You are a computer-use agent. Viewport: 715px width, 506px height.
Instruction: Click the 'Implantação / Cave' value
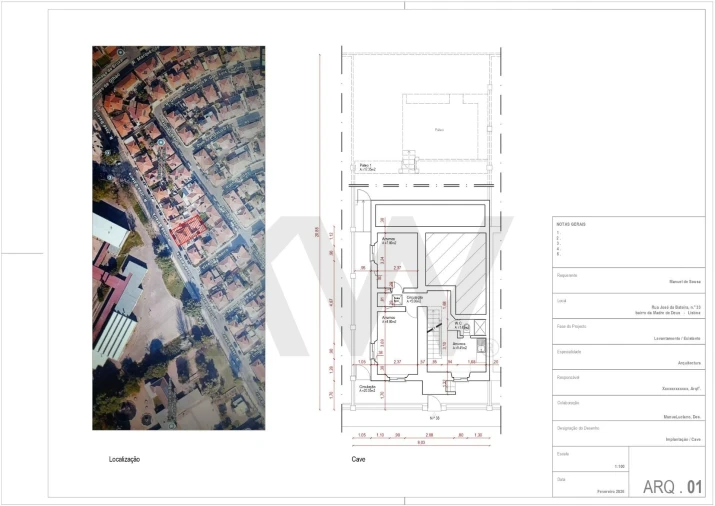683,439
